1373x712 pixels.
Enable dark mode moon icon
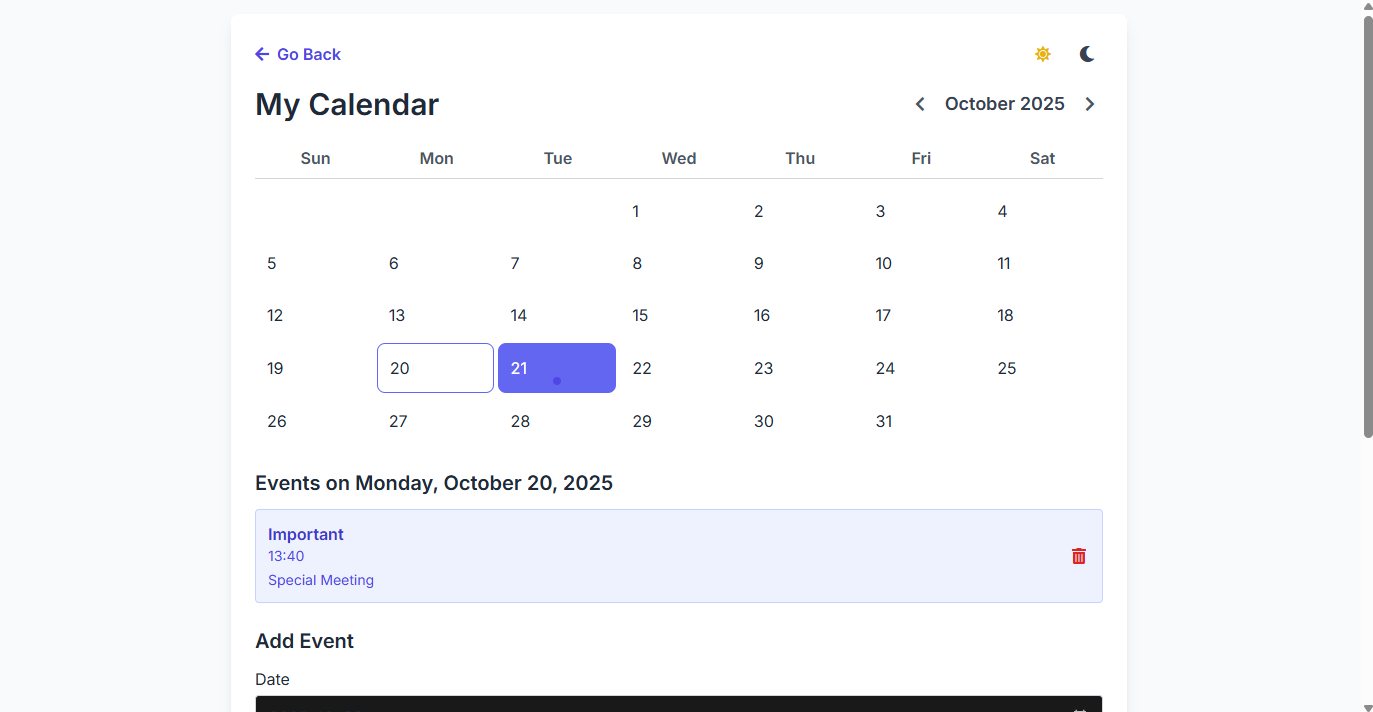(x=1087, y=54)
